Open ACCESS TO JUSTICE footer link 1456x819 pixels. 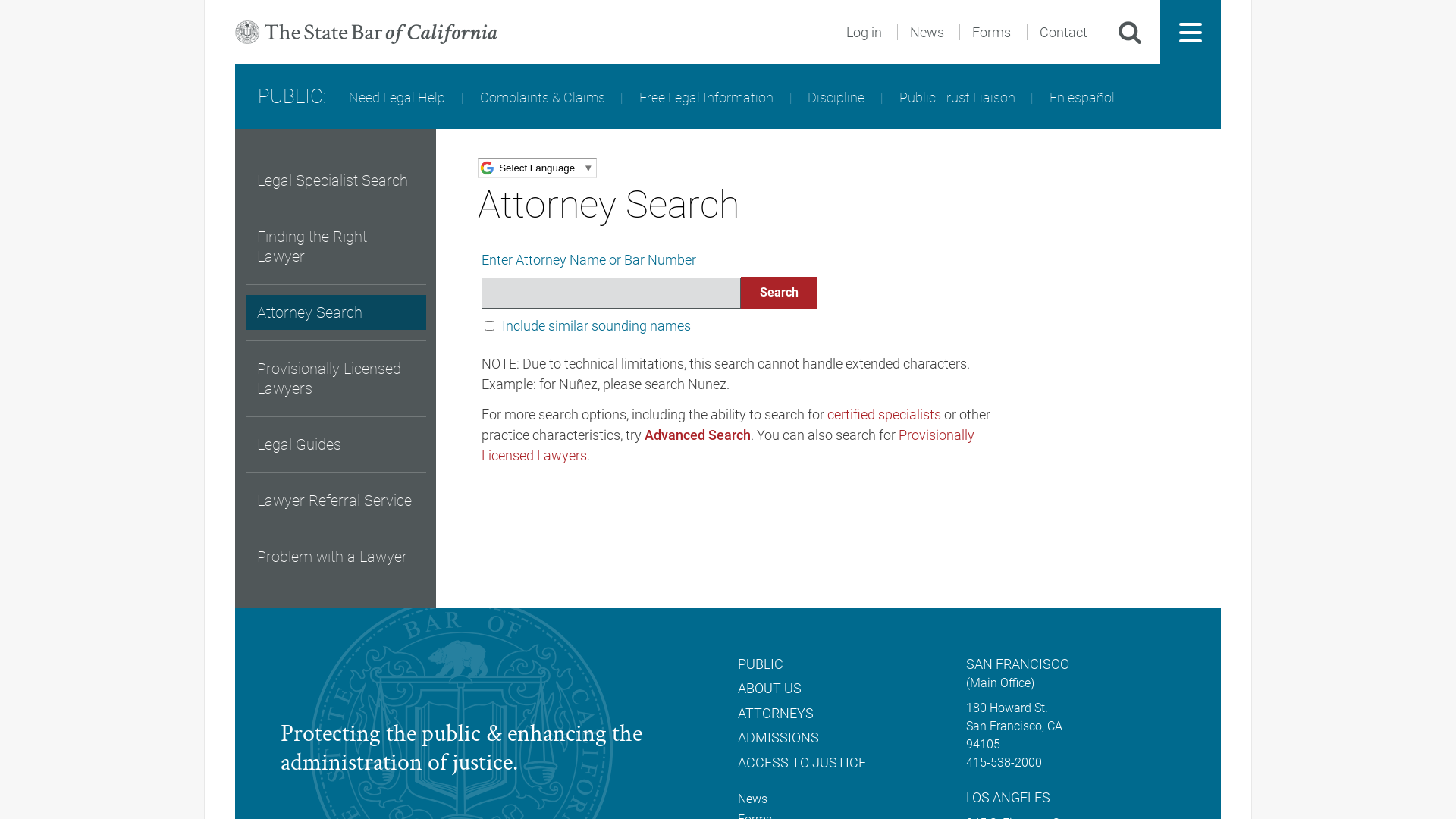coord(802,763)
